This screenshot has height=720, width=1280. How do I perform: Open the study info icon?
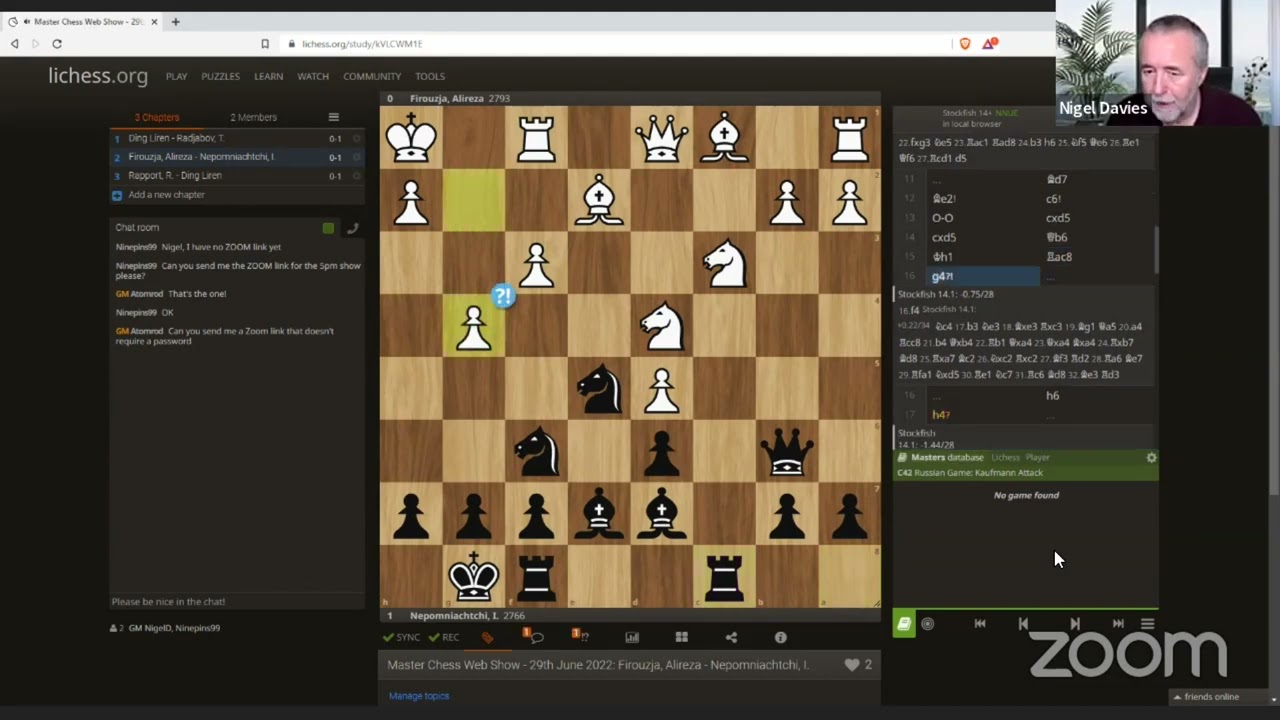(x=780, y=637)
